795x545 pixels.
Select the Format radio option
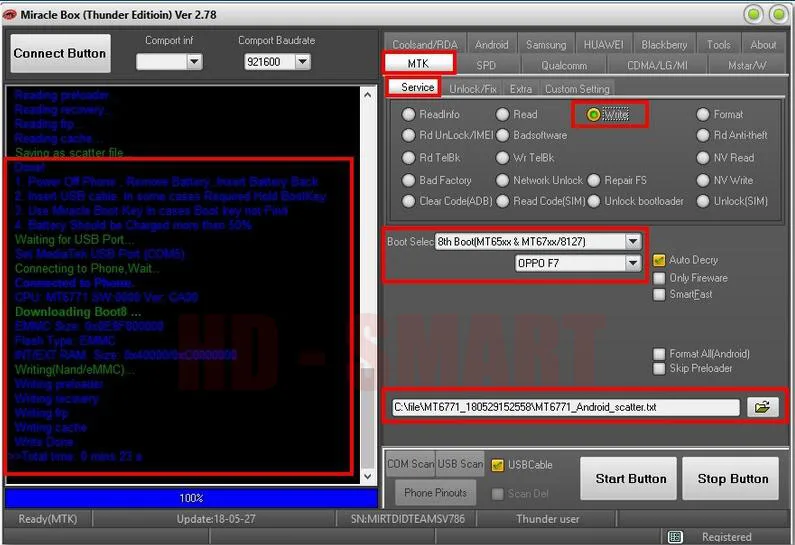click(x=703, y=115)
